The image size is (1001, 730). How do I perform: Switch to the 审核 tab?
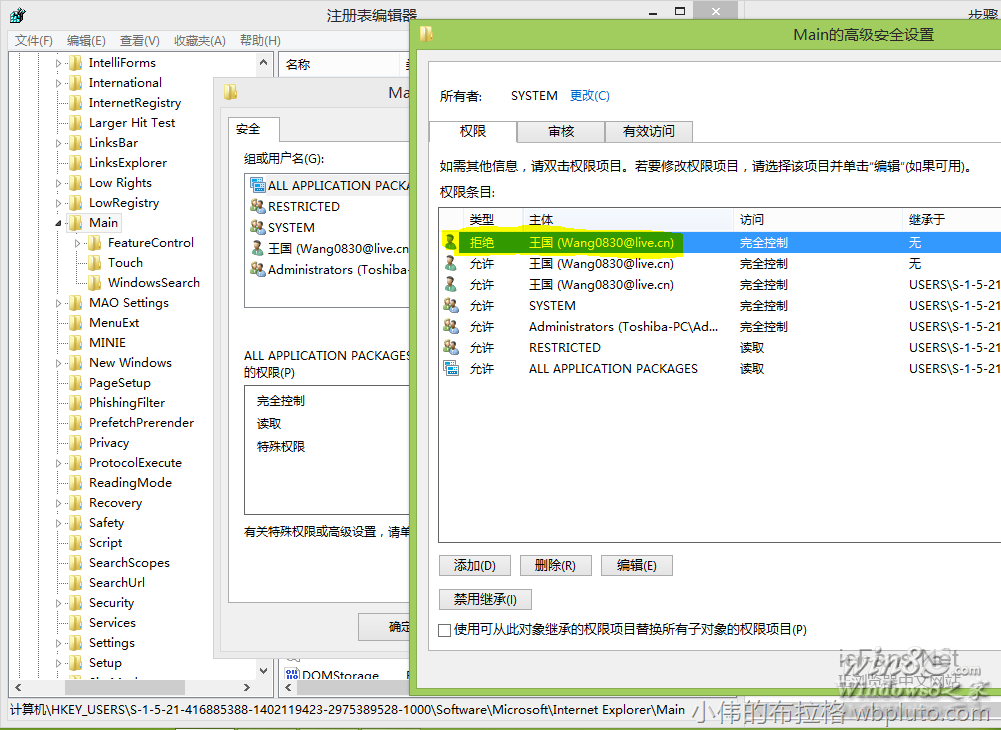click(561, 131)
